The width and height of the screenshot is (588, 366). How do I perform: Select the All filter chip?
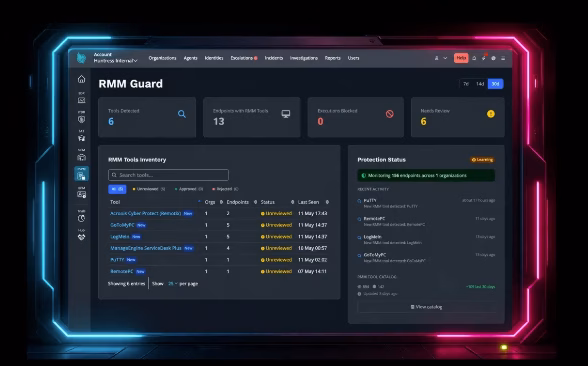click(x=117, y=189)
